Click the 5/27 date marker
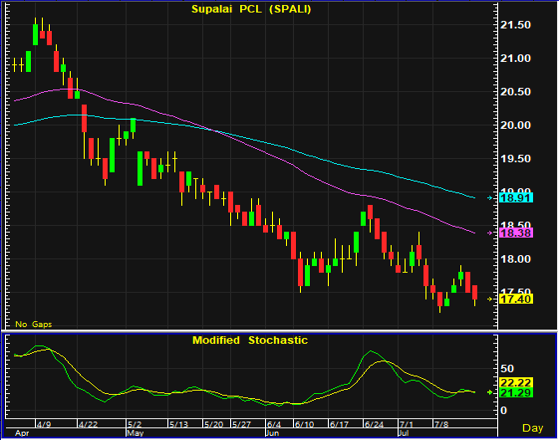Image resolution: width=559 pixels, height=440 pixels. [x=241, y=424]
